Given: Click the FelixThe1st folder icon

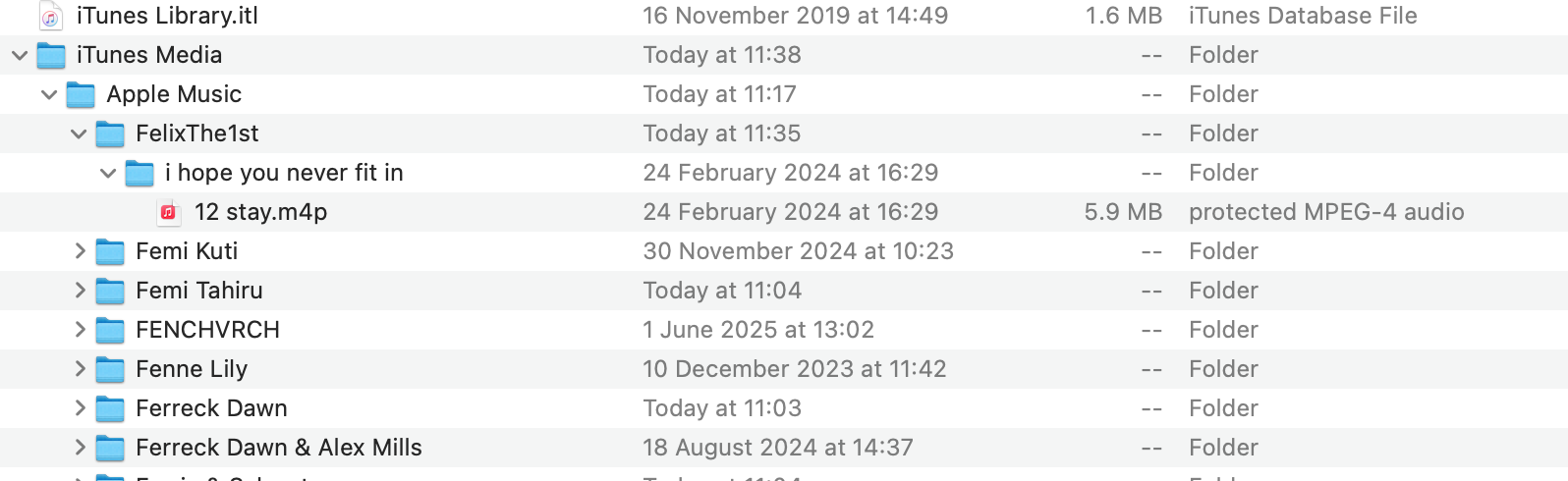Looking at the screenshot, I should pos(110,134).
